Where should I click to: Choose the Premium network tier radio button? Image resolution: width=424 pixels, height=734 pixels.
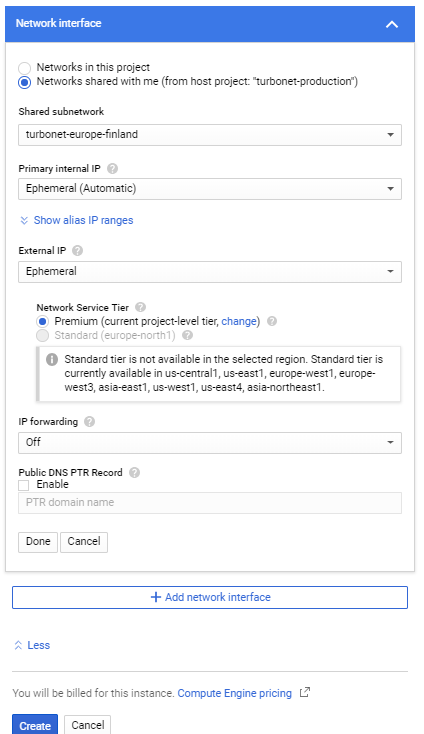click(43, 322)
